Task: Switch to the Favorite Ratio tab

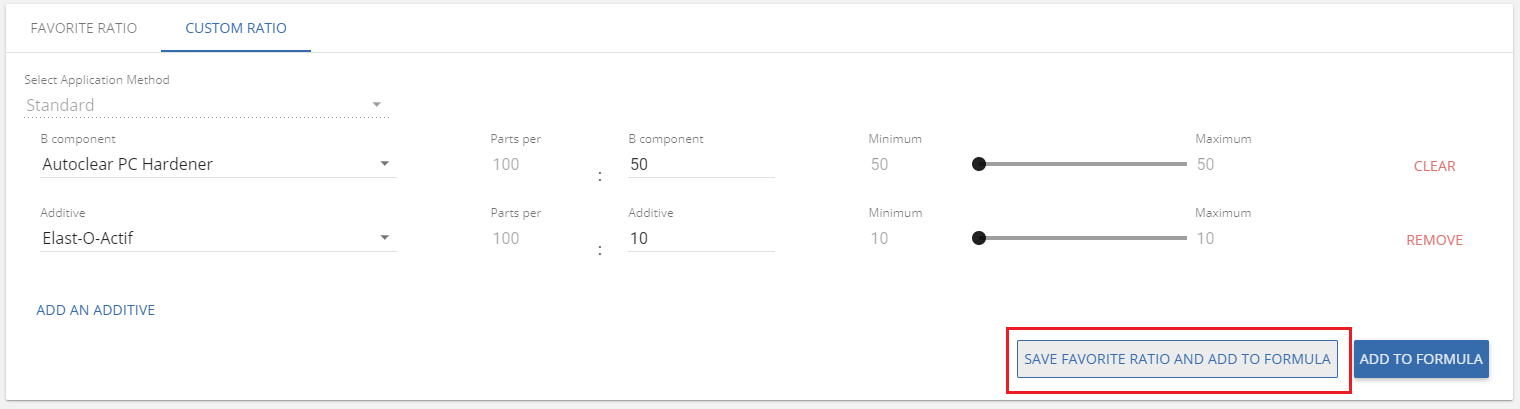Action: click(84, 28)
